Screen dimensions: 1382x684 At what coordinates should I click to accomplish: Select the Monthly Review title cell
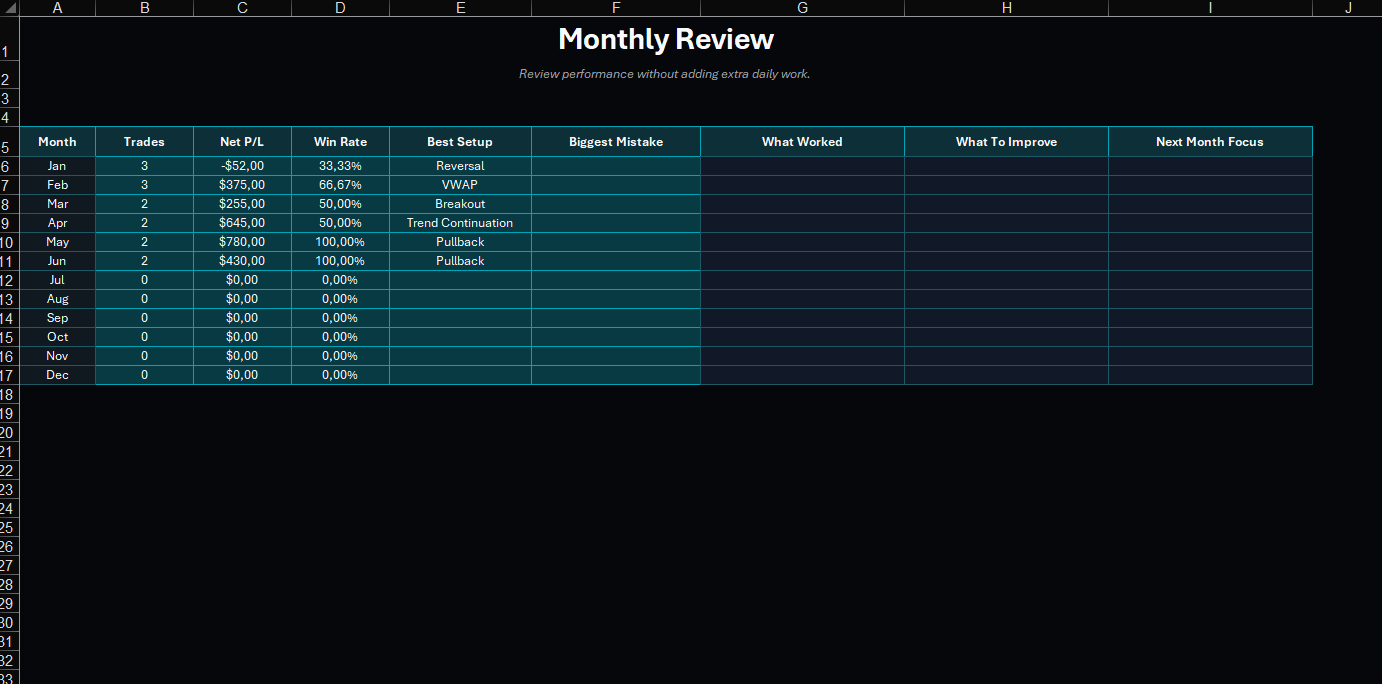pos(665,39)
